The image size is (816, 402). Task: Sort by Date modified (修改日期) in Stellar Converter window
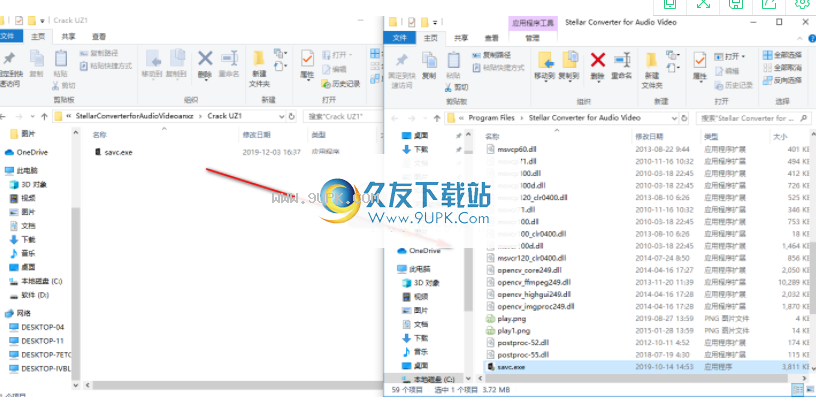coord(649,137)
